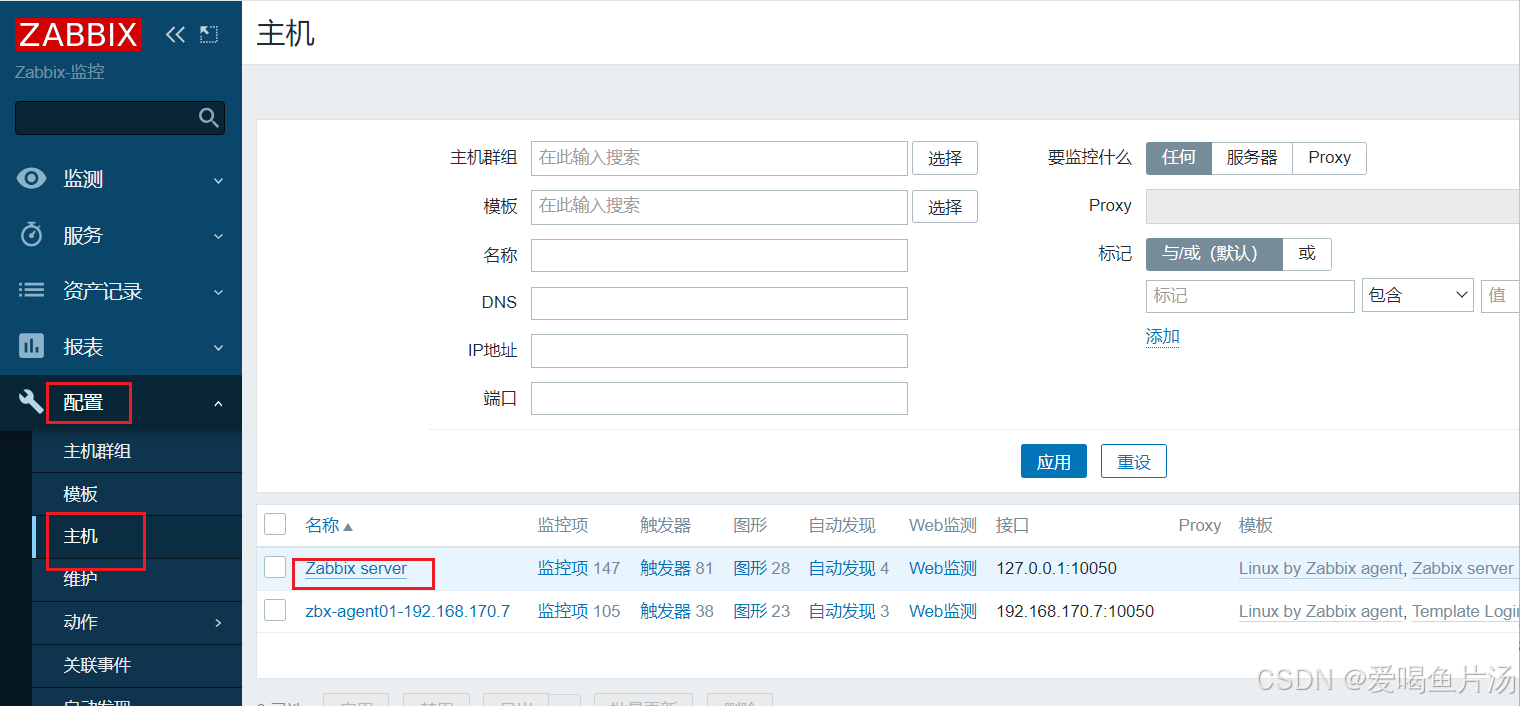Expand the 监测 menu

coord(218,180)
